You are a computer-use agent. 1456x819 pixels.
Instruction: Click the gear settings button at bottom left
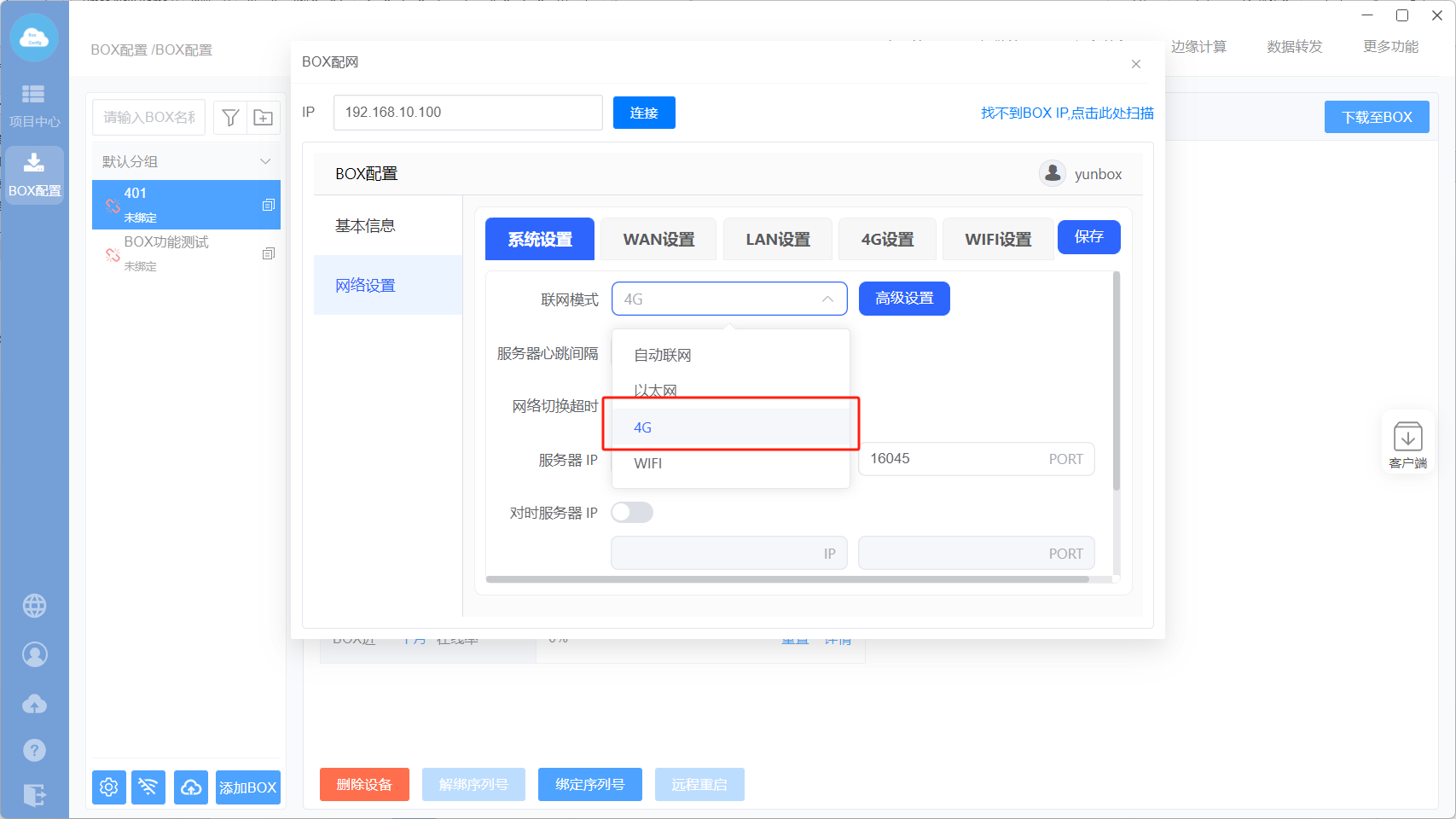pyautogui.click(x=109, y=787)
